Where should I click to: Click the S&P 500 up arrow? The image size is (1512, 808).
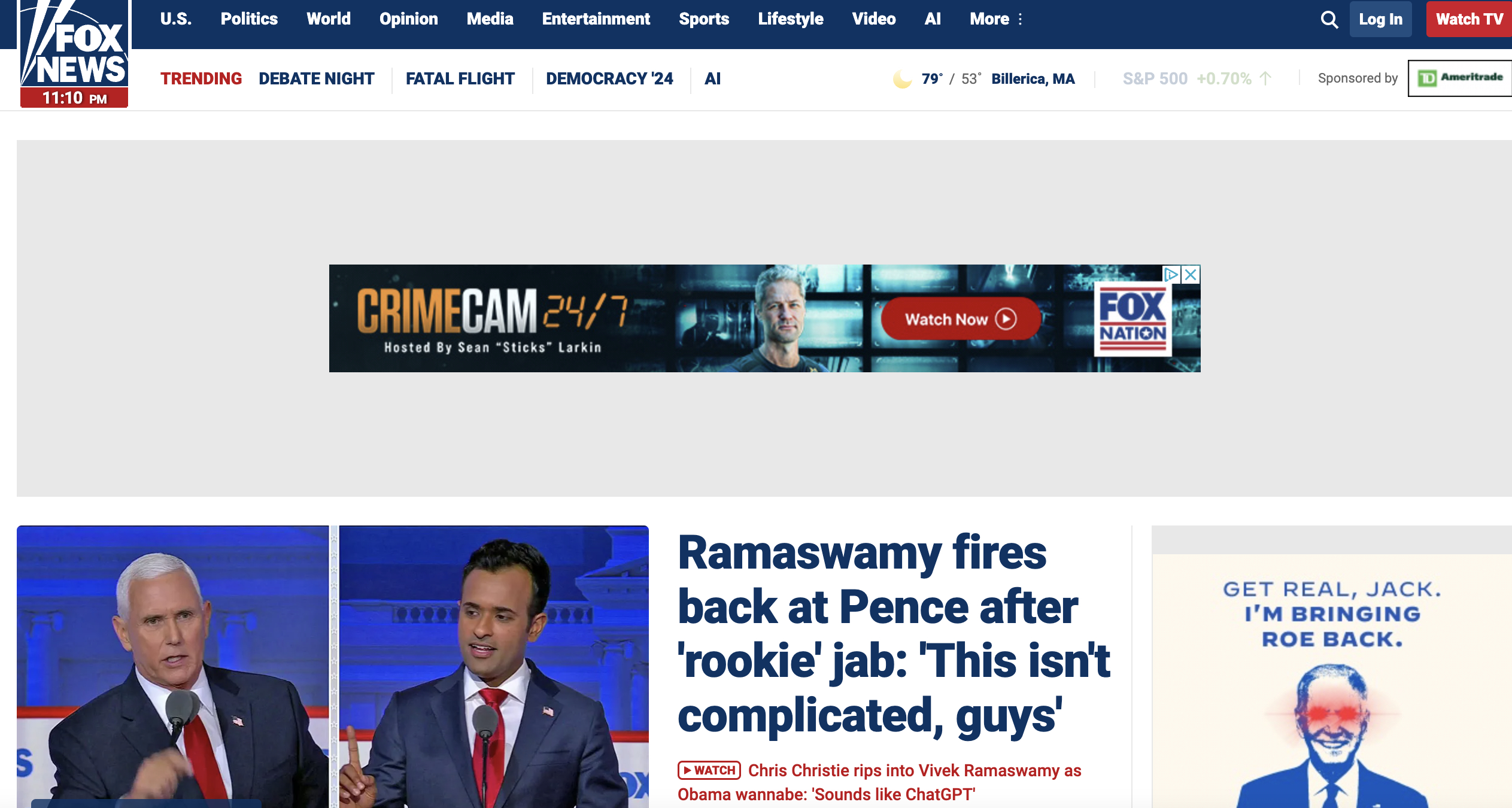[x=1265, y=78]
